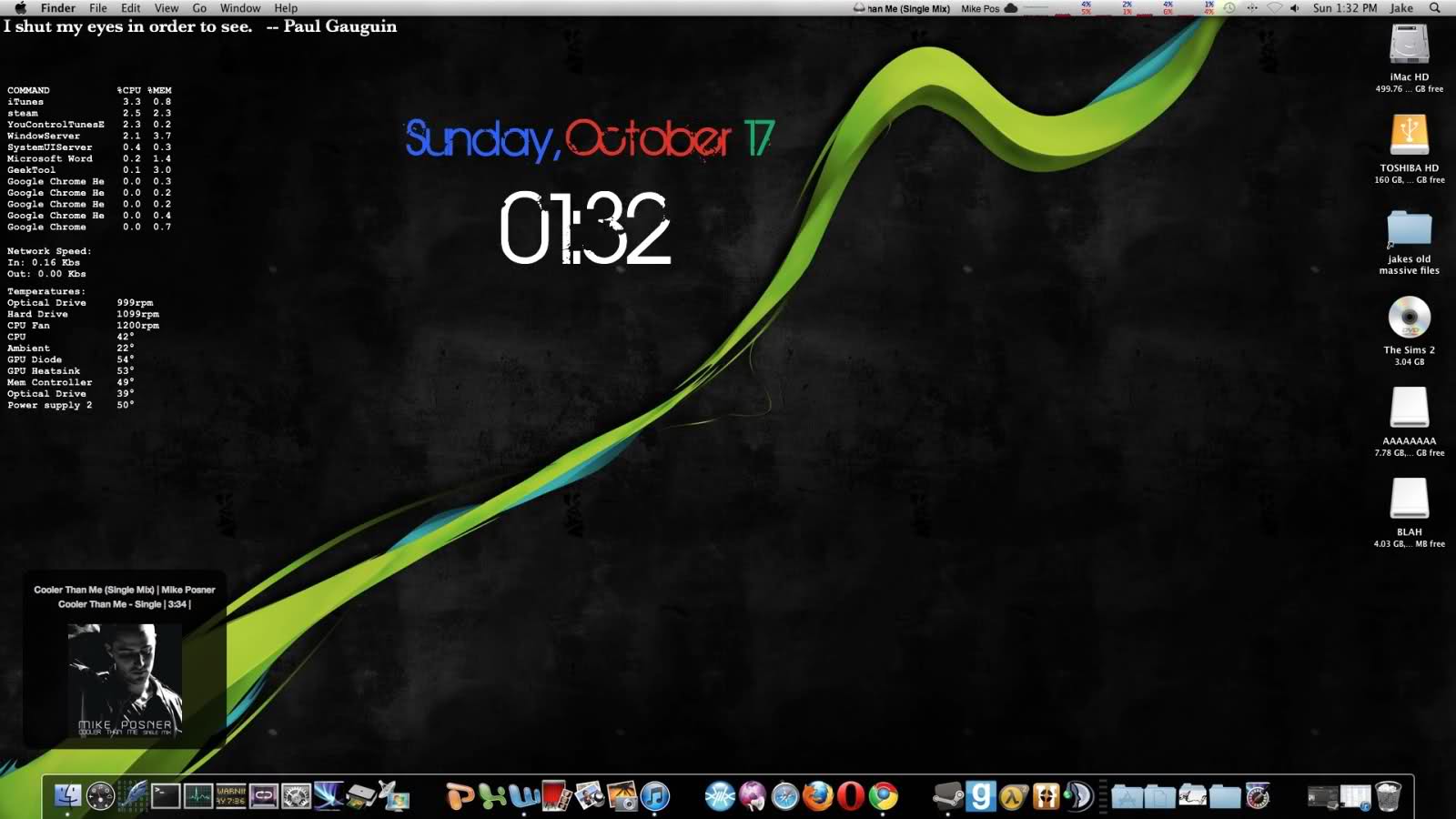Open iTunes from the dock
The image size is (1456, 819).
[x=655, y=796]
